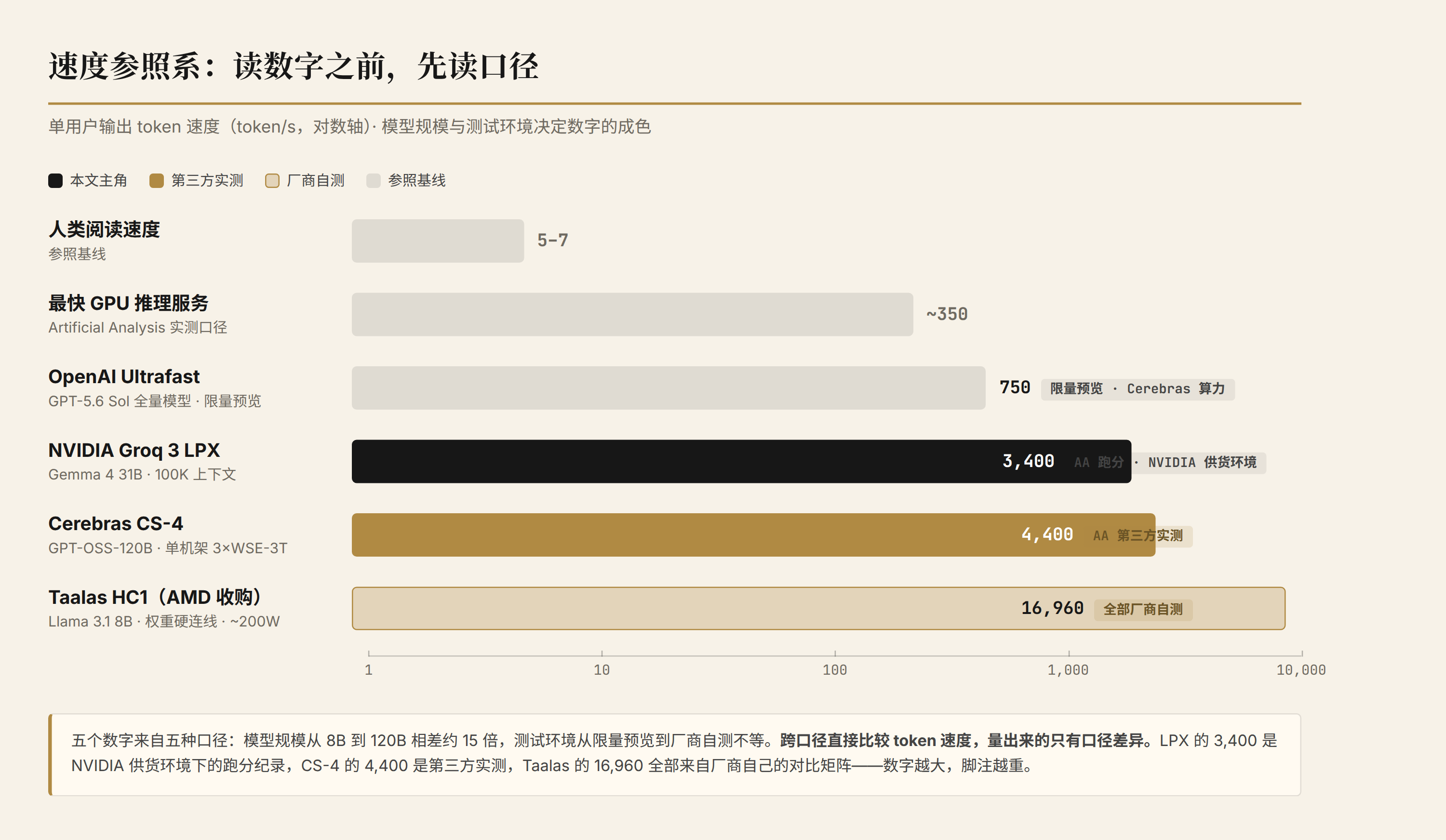Click the value 750
1446x840 pixels.
point(1015,387)
